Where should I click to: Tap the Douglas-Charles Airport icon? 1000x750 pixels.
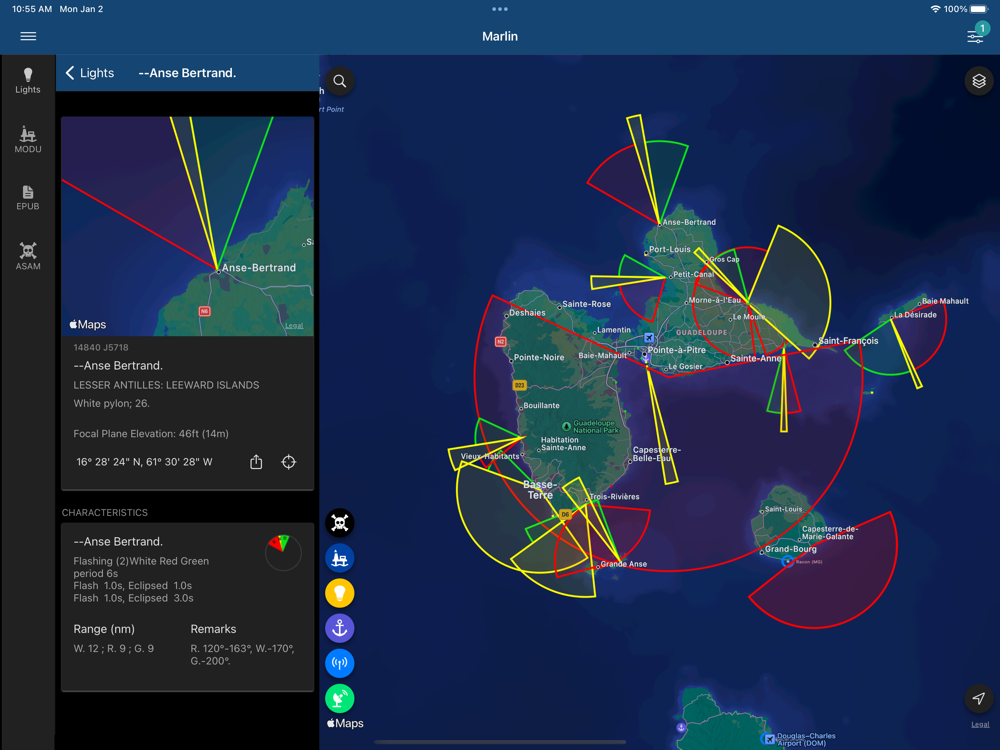tap(769, 739)
